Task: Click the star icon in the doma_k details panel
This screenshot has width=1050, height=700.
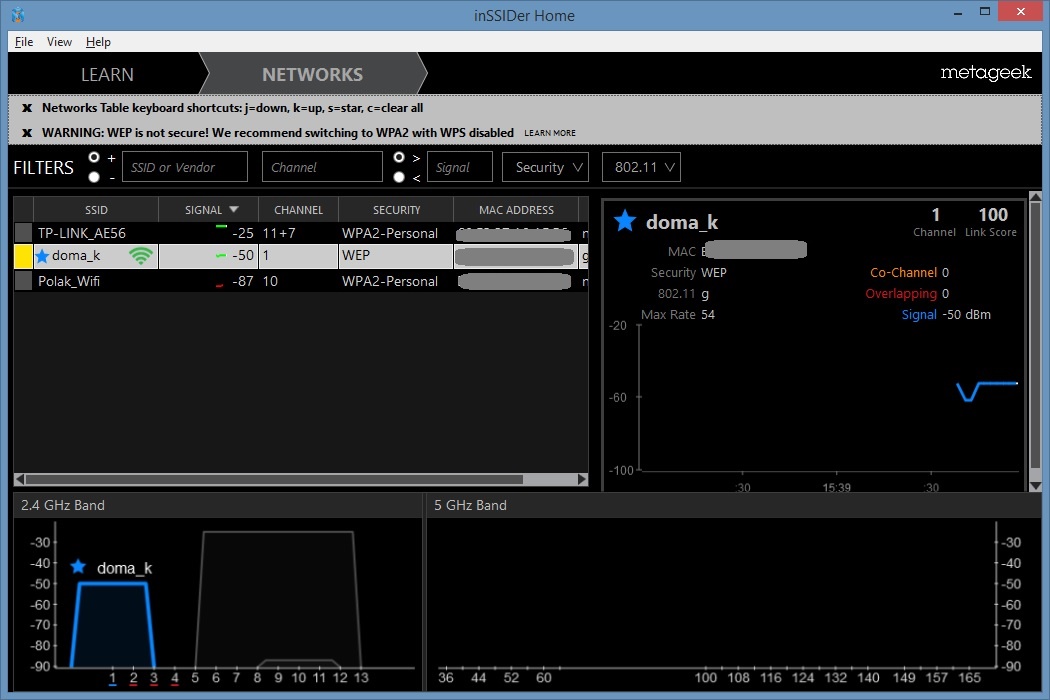Action: pos(625,221)
